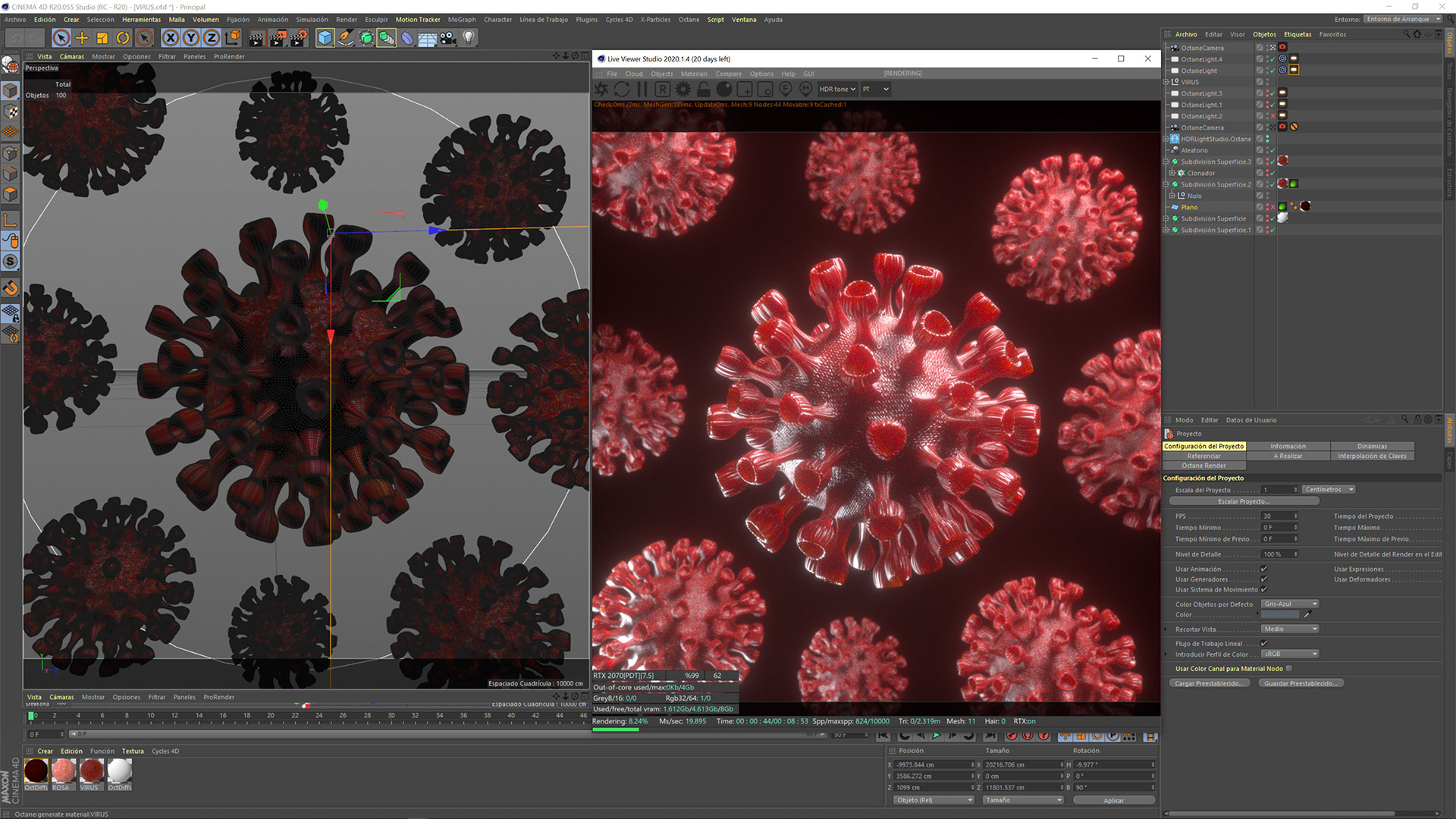
Task: Toggle the X axis lock
Action: coord(171,37)
